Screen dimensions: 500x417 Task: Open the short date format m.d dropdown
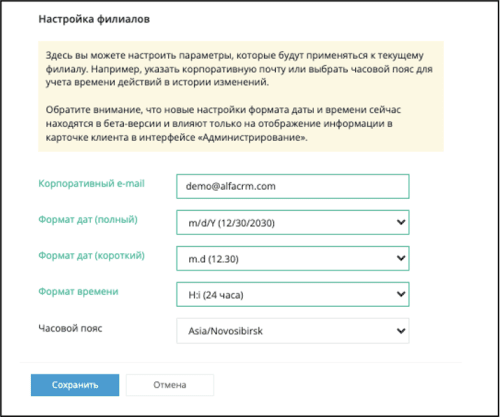[x=293, y=258]
